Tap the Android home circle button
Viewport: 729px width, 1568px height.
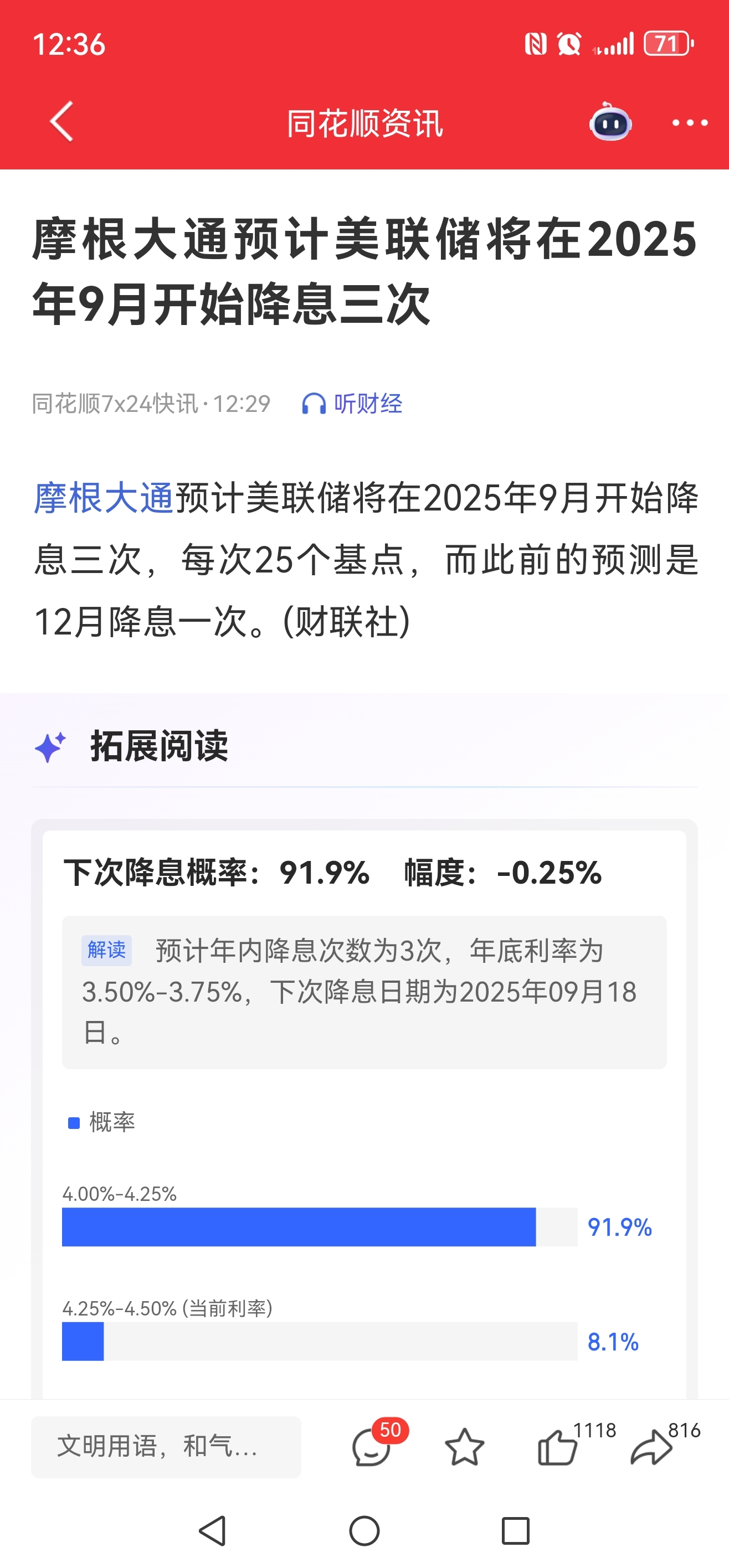[364, 1531]
